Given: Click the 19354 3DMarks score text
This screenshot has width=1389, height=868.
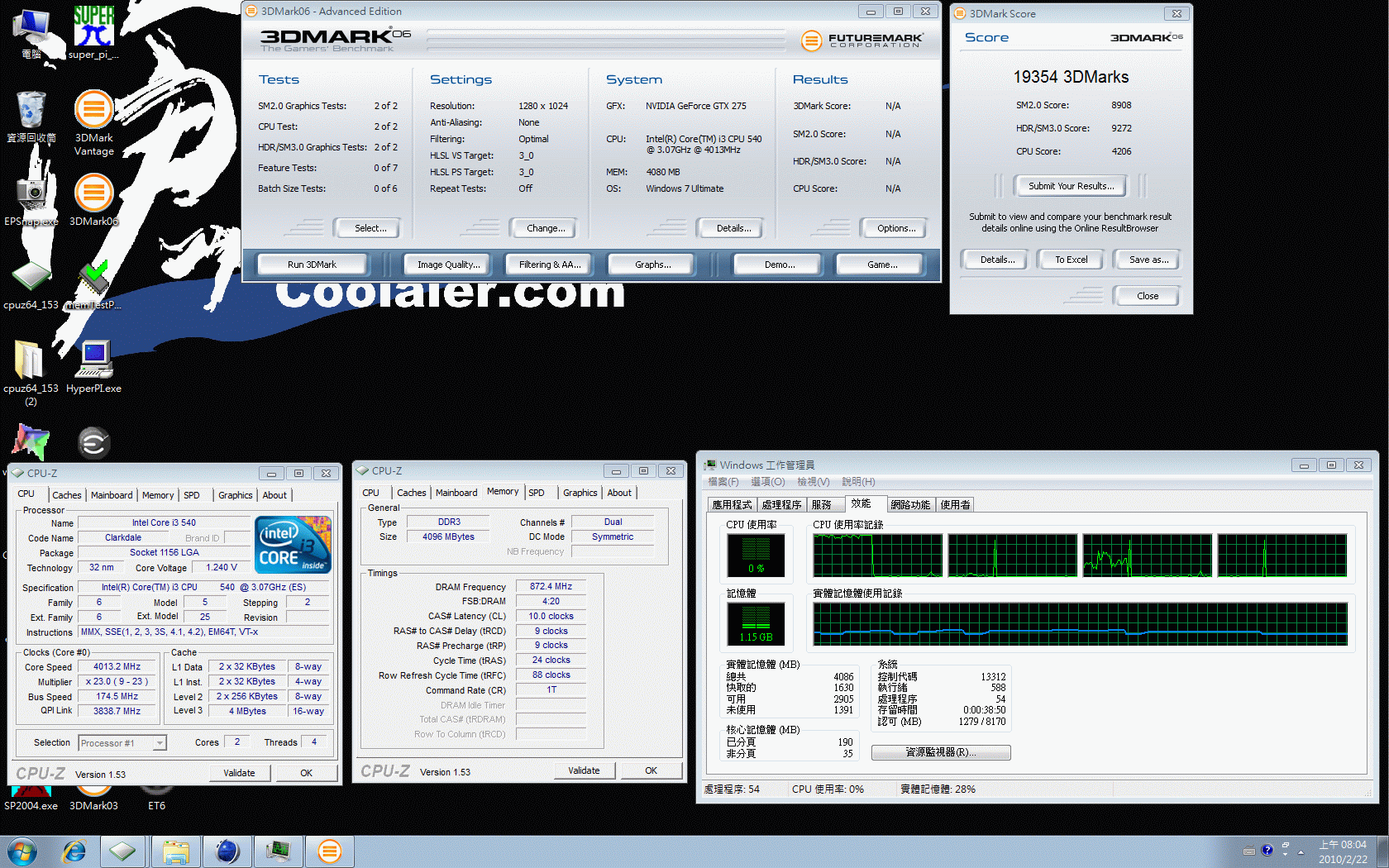Looking at the screenshot, I should tap(1071, 77).
